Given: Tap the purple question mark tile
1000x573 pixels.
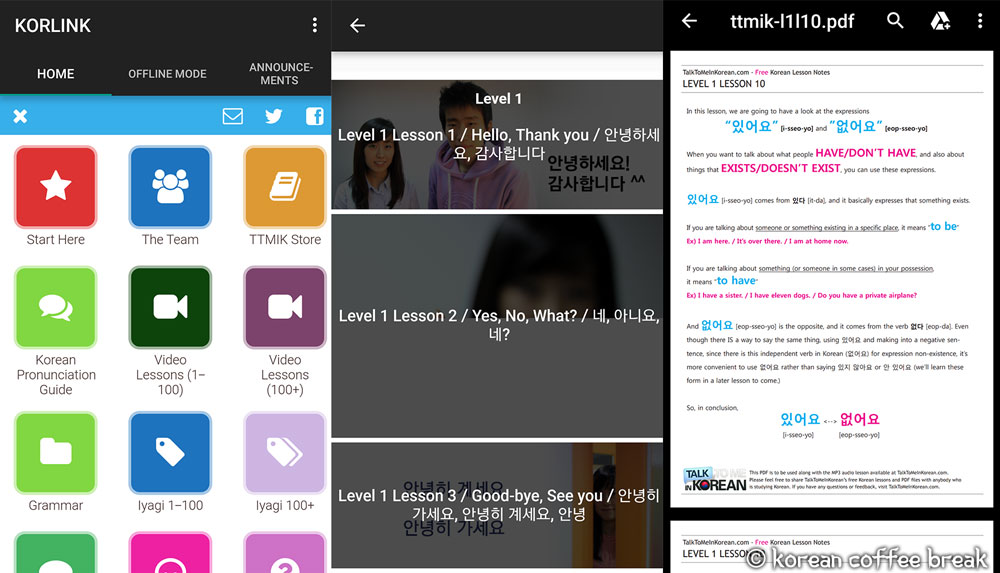Looking at the screenshot, I should coord(285,553).
